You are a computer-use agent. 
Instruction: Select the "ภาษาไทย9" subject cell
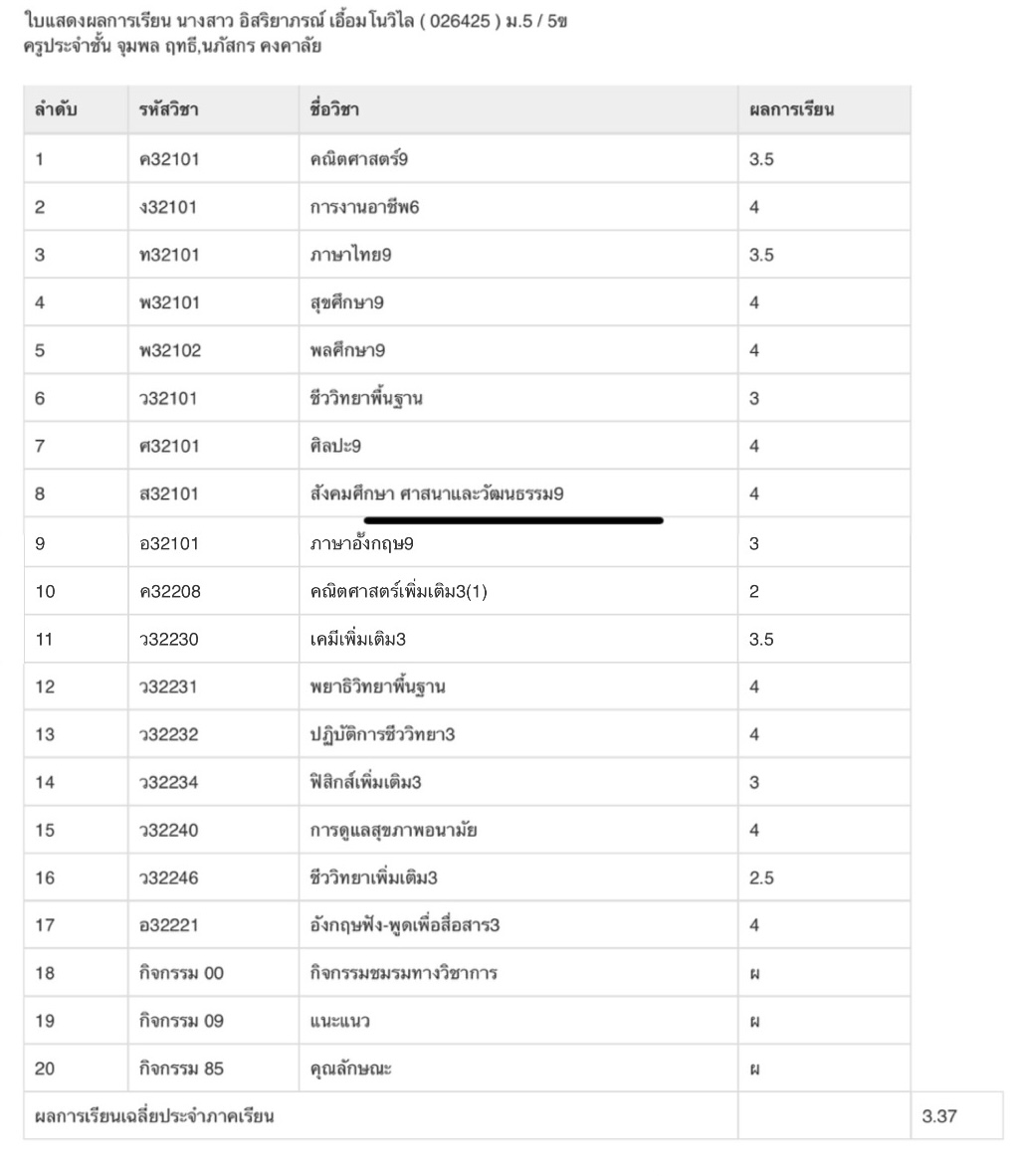tap(350, 255)
